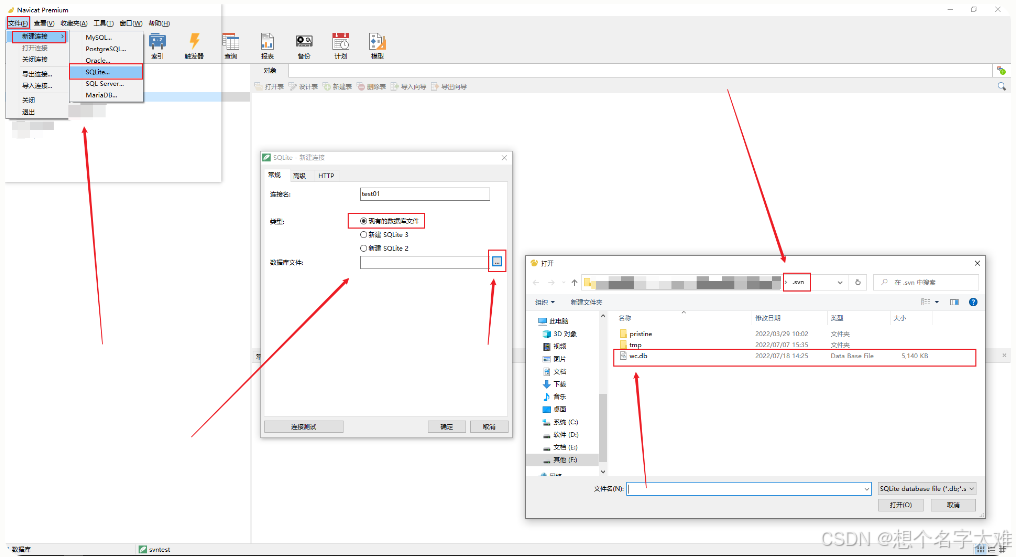
Task: Select the tmp folder
Action: [630, 345]
